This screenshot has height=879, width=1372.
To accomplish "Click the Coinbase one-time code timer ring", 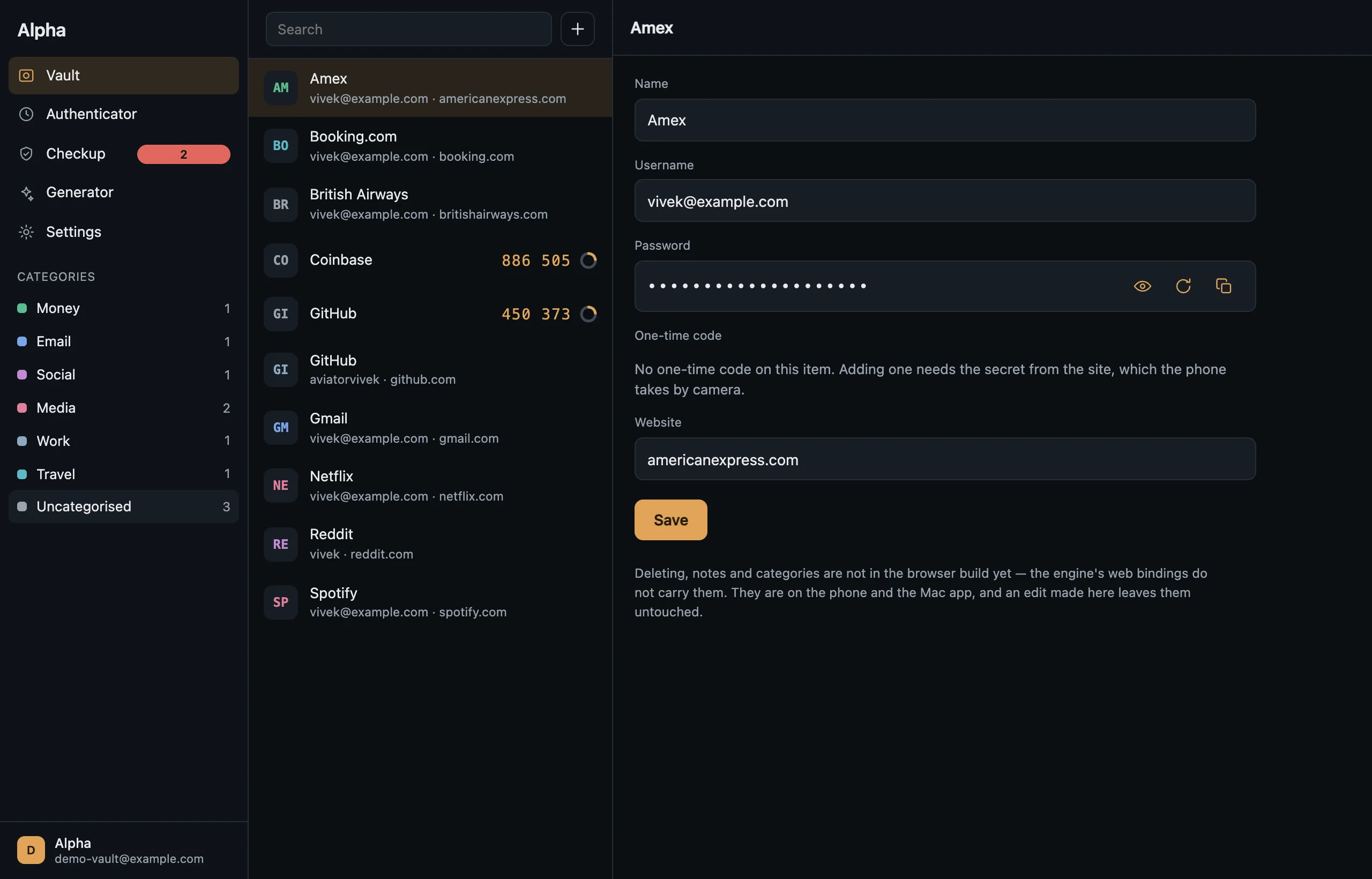I will pyautogui.click(x=588, y=260).
